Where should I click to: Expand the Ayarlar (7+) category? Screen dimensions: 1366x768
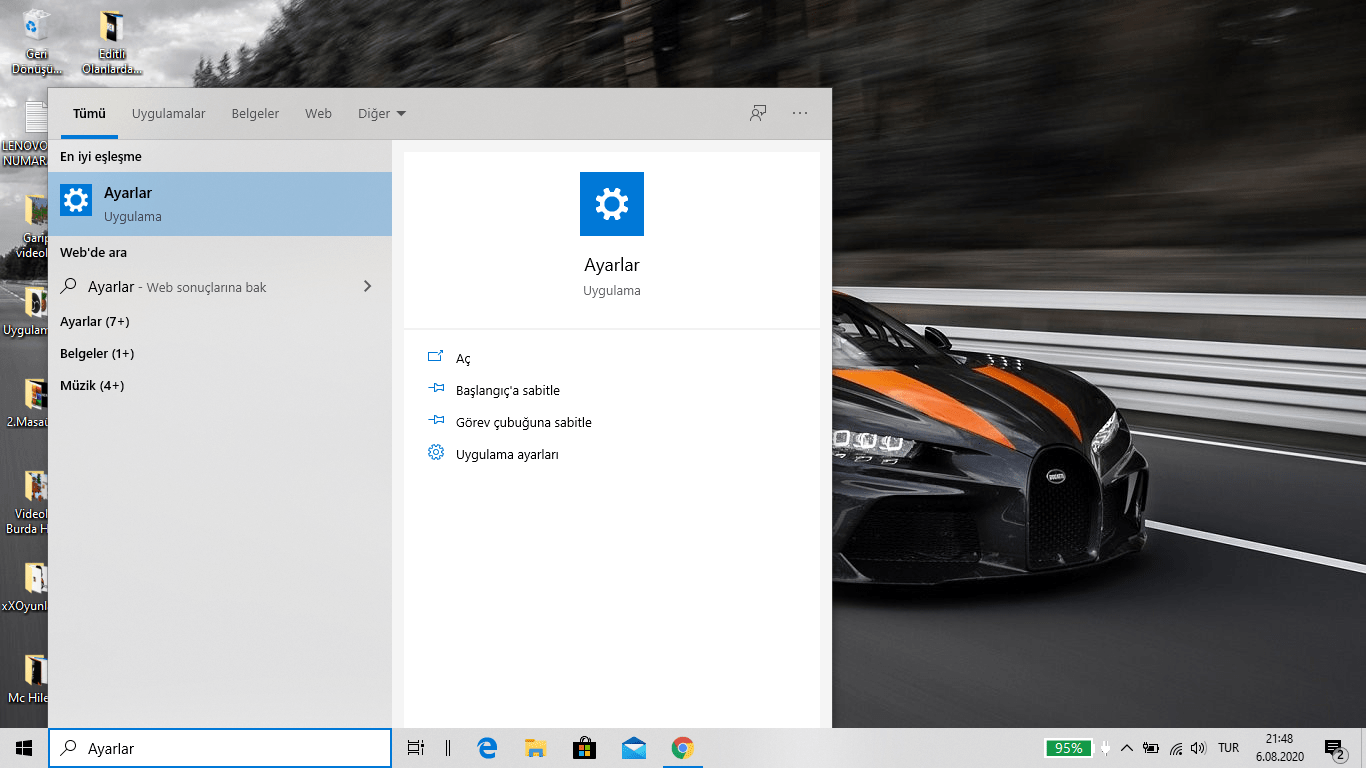coord(95,322)
